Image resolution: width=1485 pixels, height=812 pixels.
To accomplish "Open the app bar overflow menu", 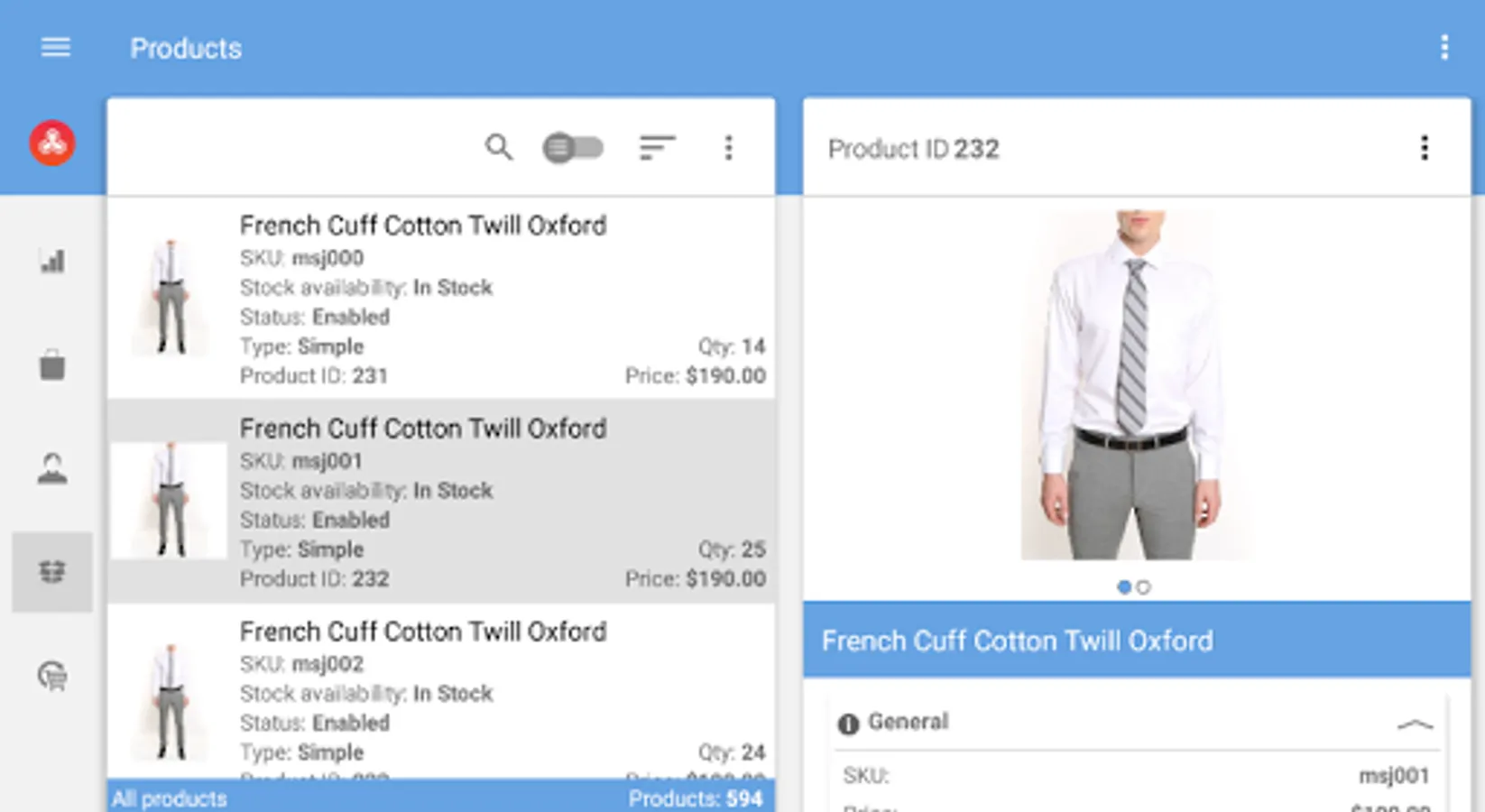I will [1444, 47].
